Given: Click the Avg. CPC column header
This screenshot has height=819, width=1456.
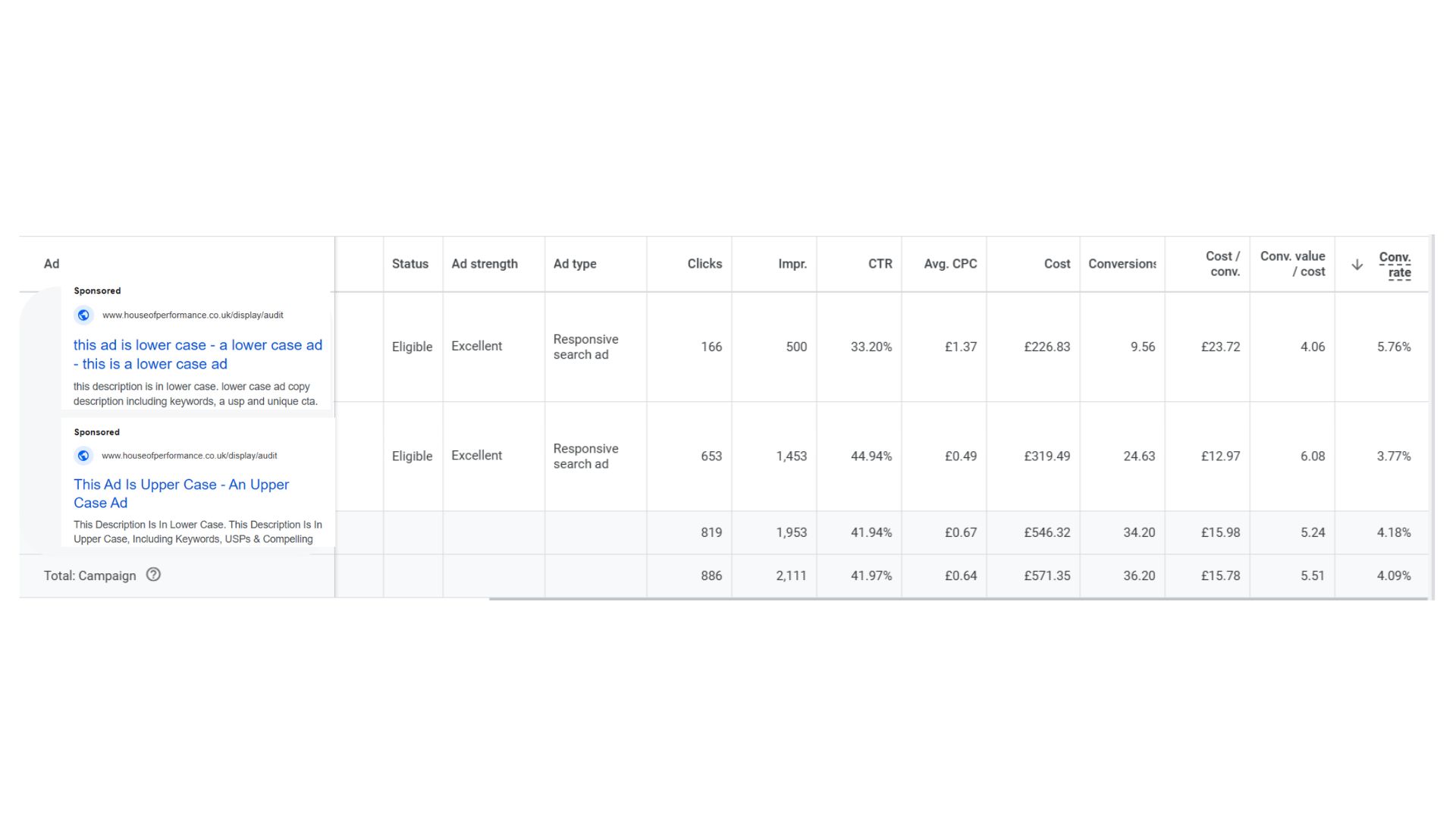Looking at the screenshot, I should point(950,264).
